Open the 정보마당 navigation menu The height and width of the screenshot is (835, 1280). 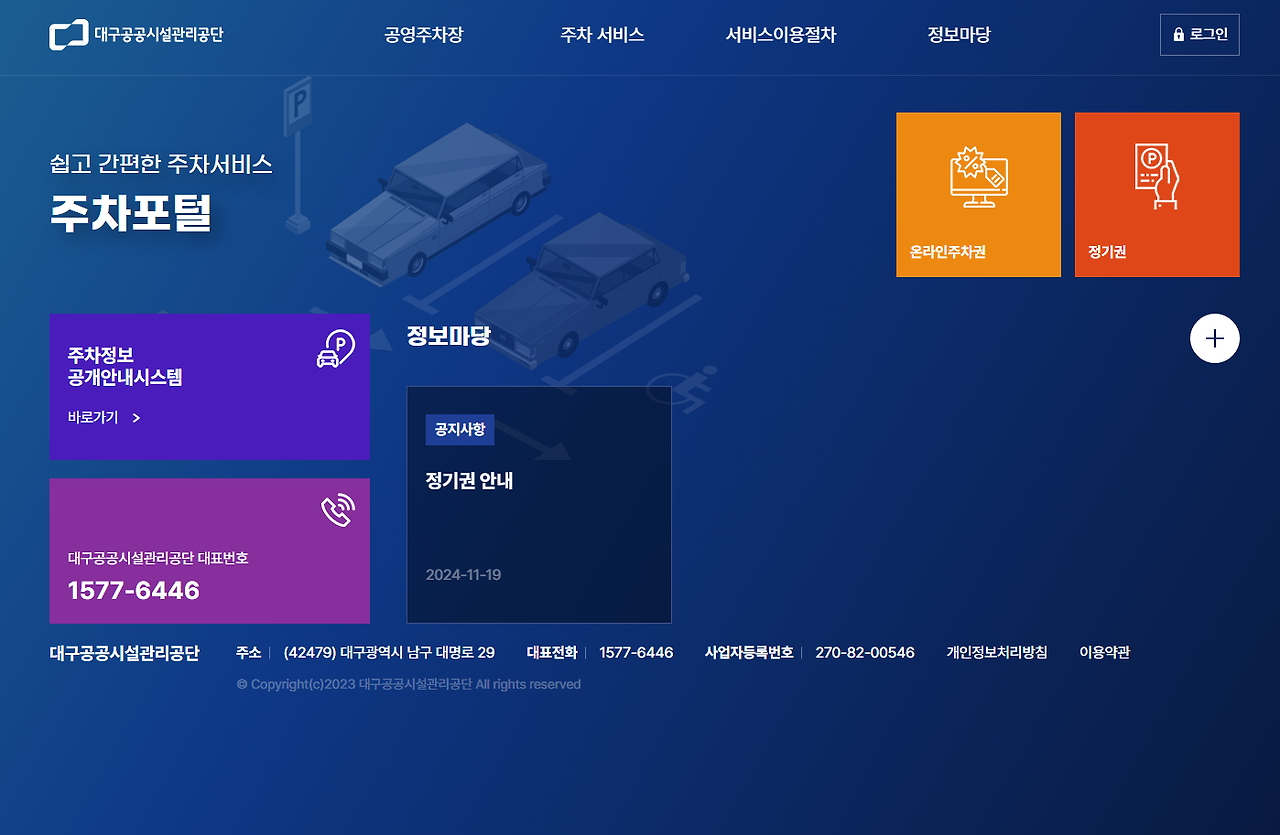(x=957, y=34)
